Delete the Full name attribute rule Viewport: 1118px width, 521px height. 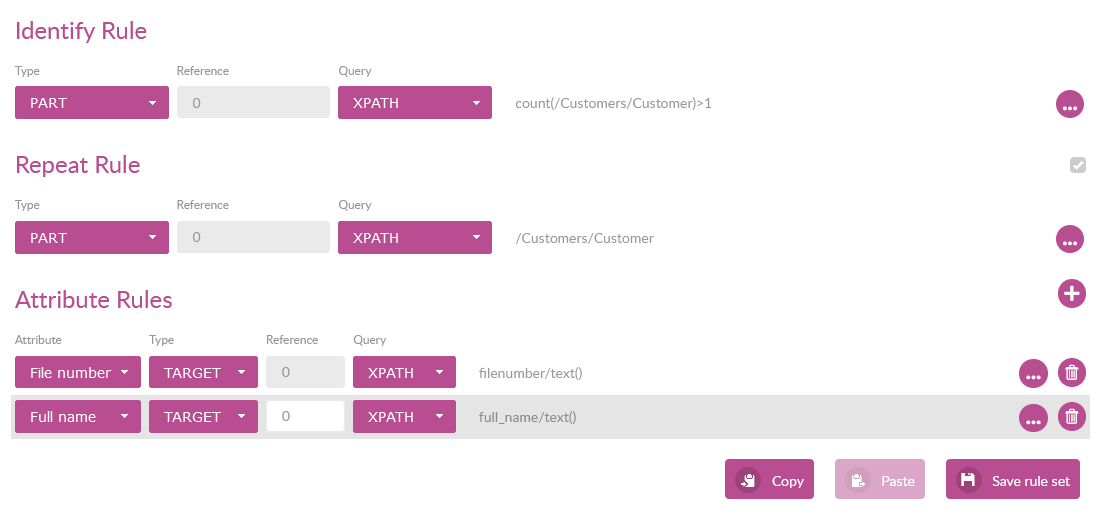(x=1071, y=417)
